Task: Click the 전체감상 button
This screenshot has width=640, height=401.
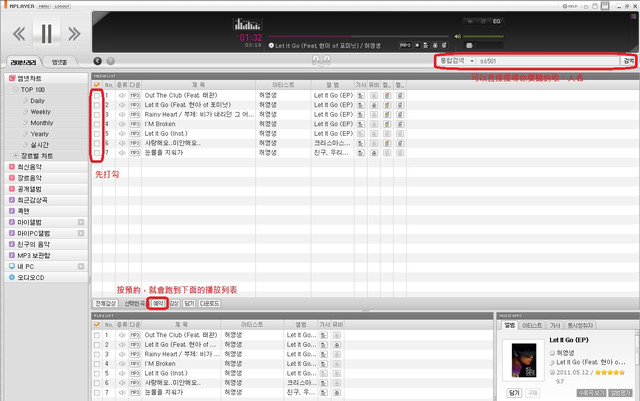Action: (106, 303)
